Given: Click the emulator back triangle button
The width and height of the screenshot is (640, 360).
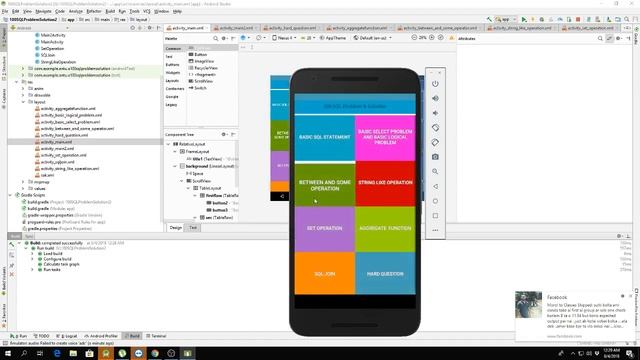Looking at the screenshot, I should (435, 186).
